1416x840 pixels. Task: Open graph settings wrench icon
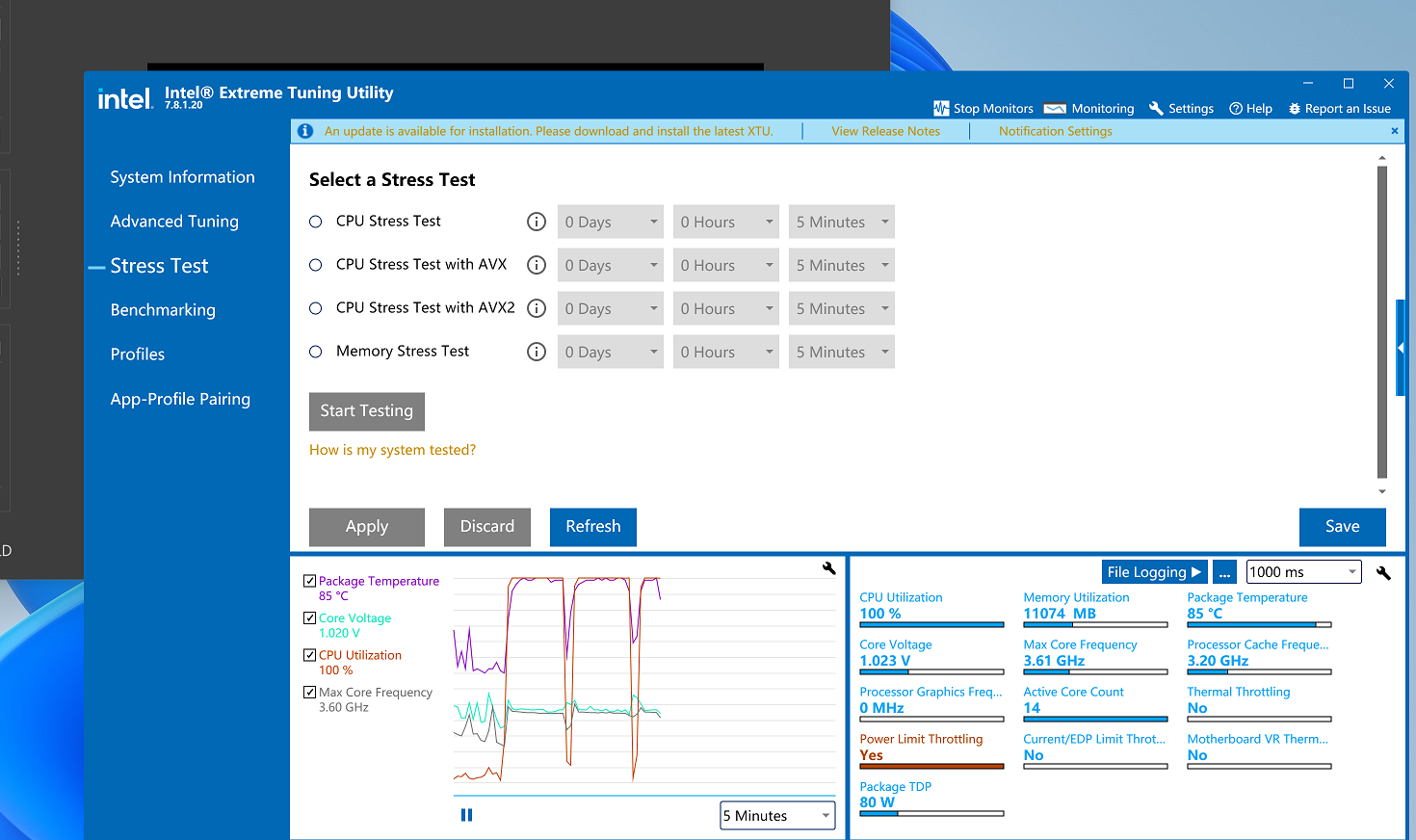click(828, 568)
